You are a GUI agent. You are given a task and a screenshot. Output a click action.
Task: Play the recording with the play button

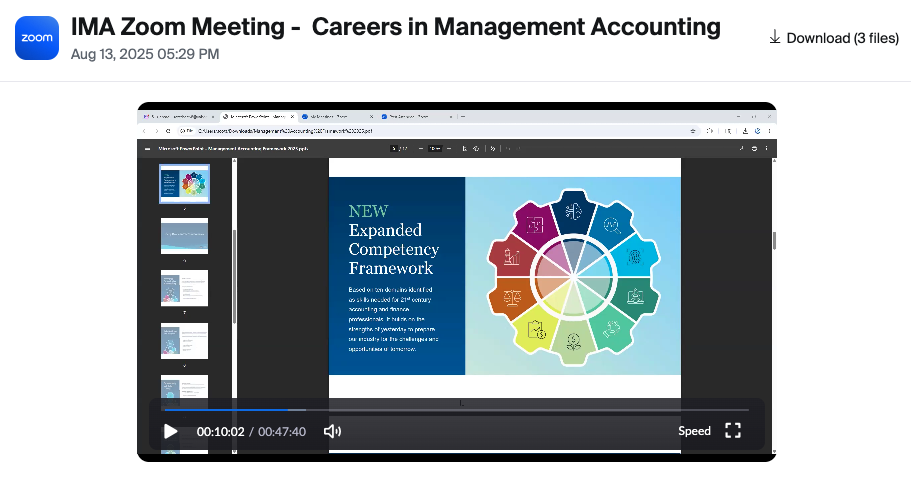(x=170, y=431)
